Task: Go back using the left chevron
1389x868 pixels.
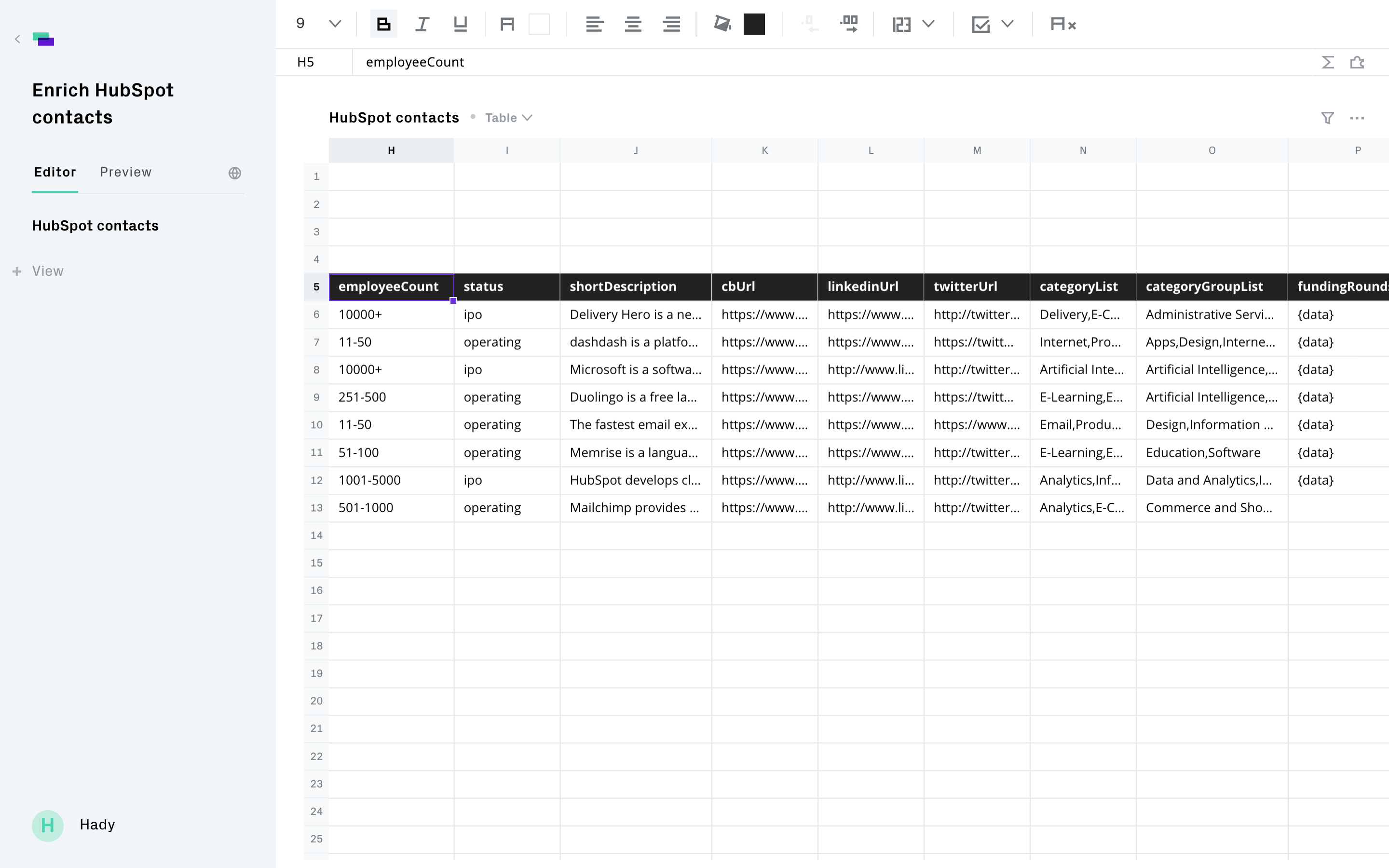Action: [x=17, y=39]
